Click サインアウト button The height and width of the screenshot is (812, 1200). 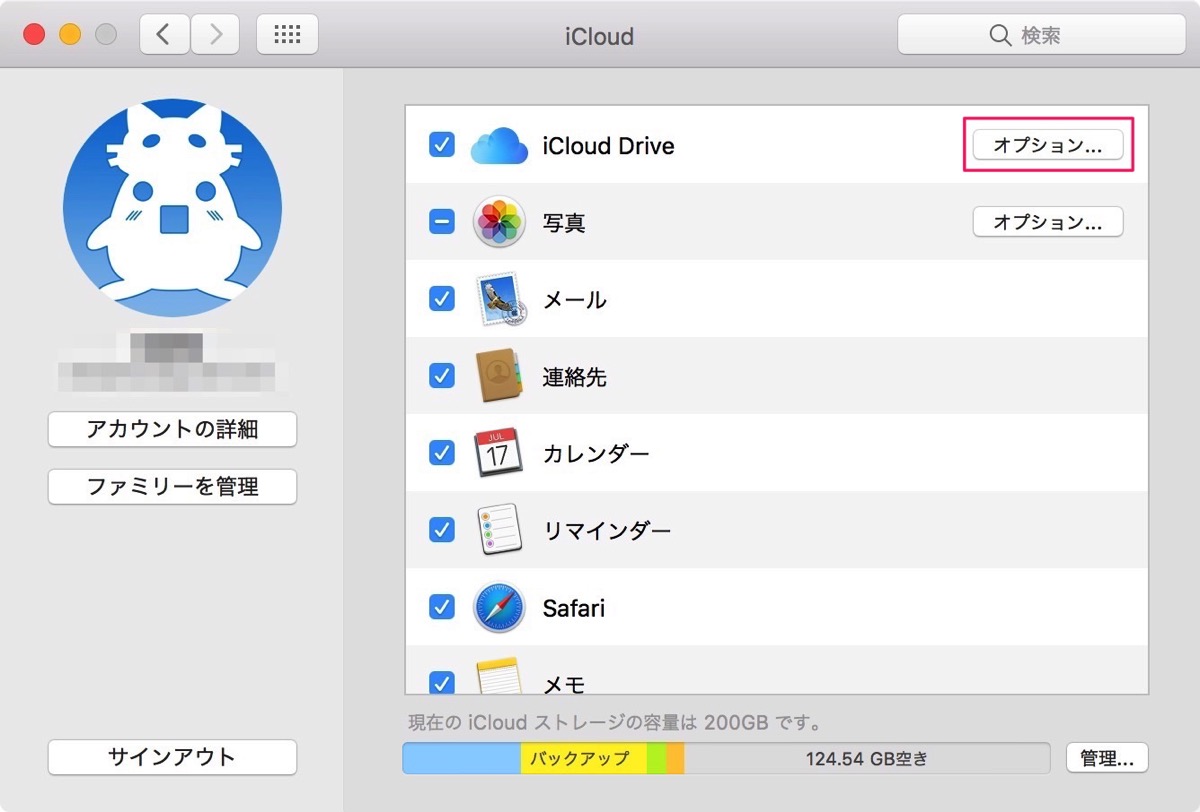[x=172, y=757]
